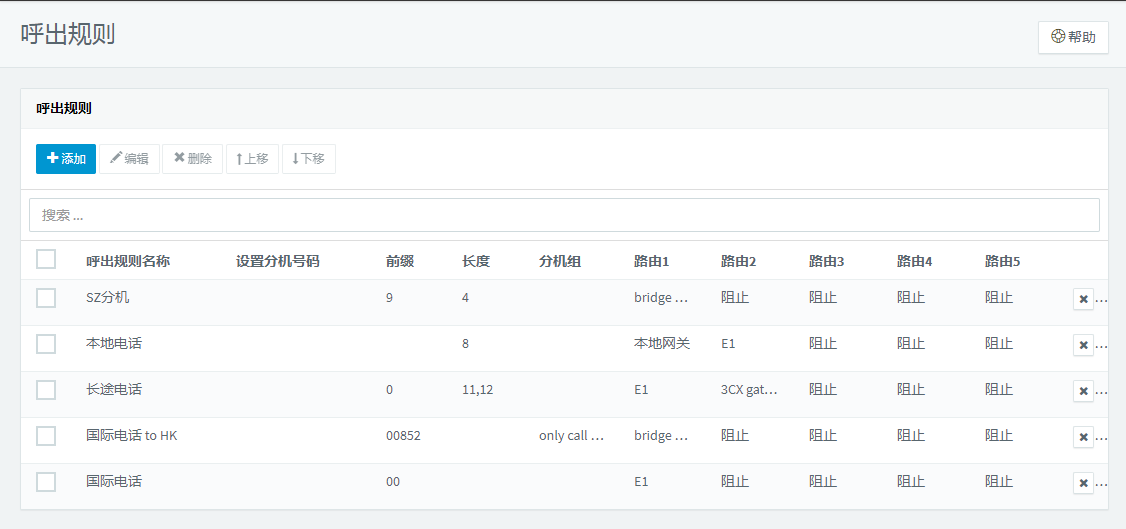Delete 长途电话 rule via its x icon

click(1084, 391)
